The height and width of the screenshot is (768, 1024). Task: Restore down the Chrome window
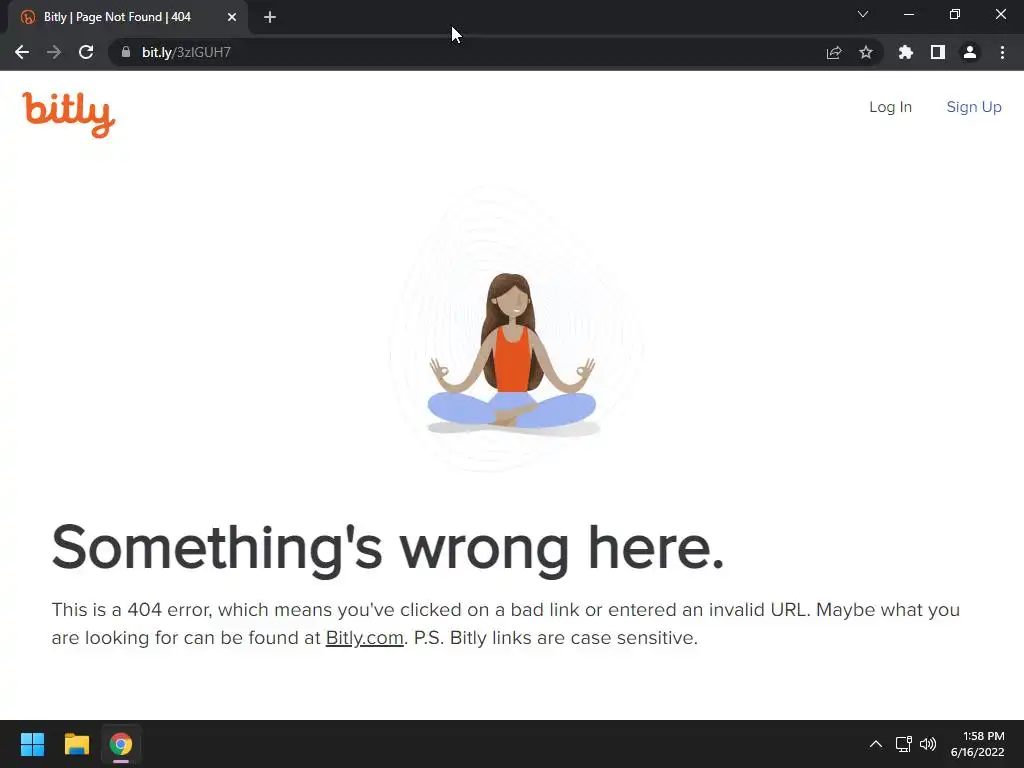pos(954,14)
